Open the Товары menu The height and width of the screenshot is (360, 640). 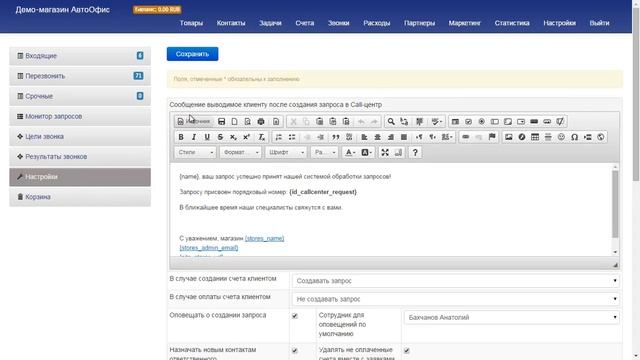[x=191, y=23]
